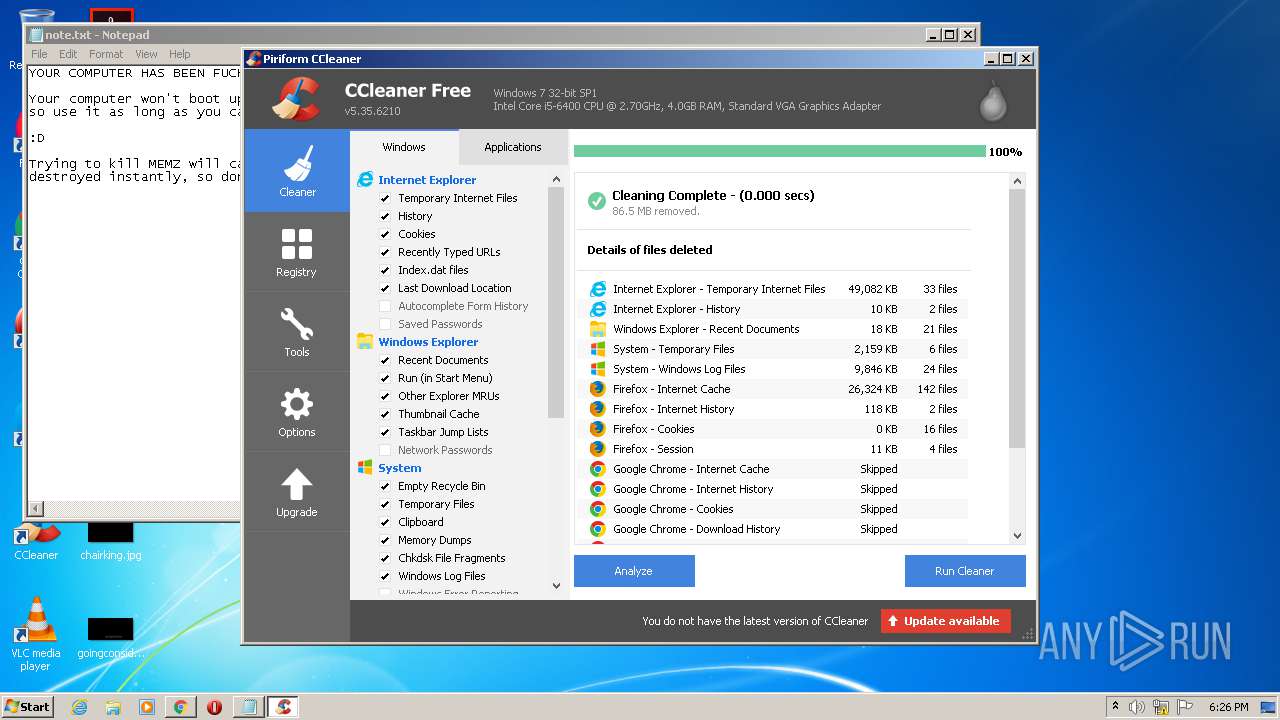Switch to the Windows tab
Viewport: 1280px width, 720px height.
404,147
